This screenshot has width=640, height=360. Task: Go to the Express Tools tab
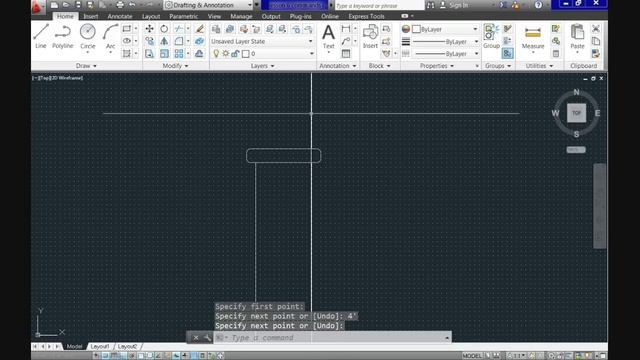pos(366,16)
